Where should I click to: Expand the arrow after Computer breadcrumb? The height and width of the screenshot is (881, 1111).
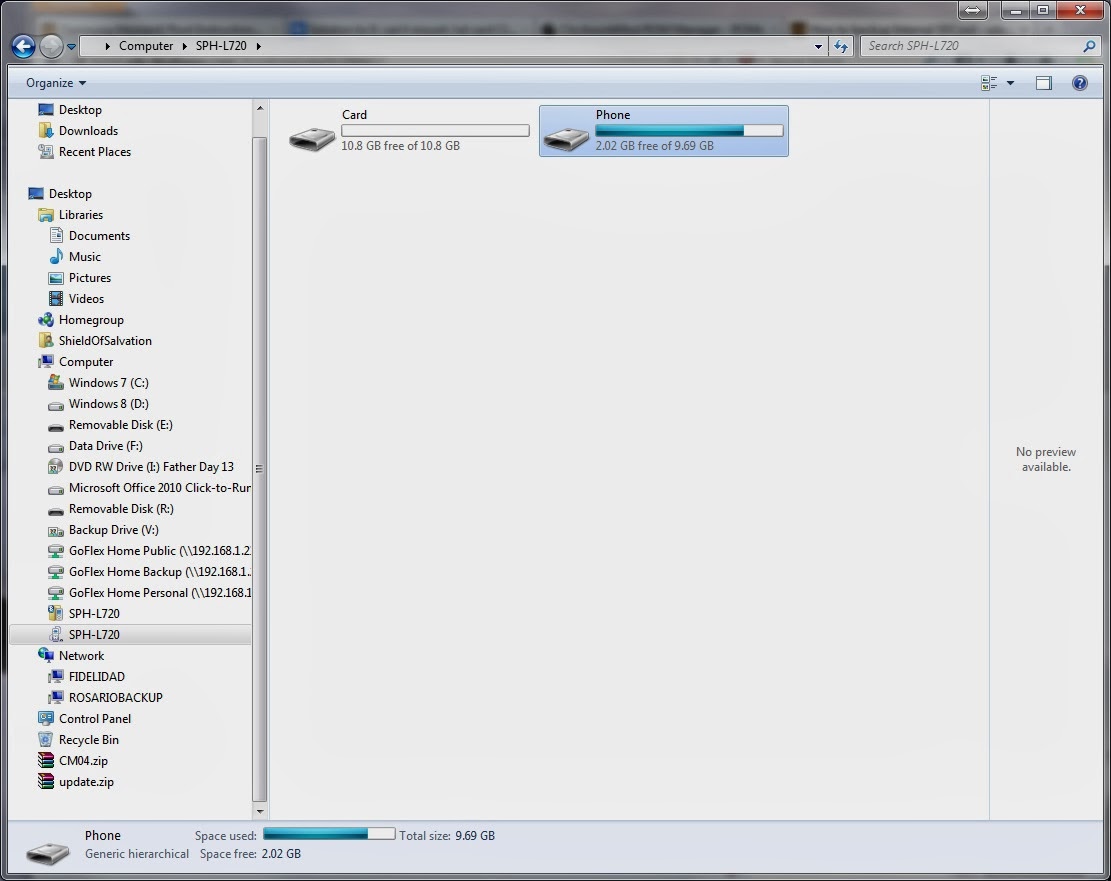click(x=184, y=46)
